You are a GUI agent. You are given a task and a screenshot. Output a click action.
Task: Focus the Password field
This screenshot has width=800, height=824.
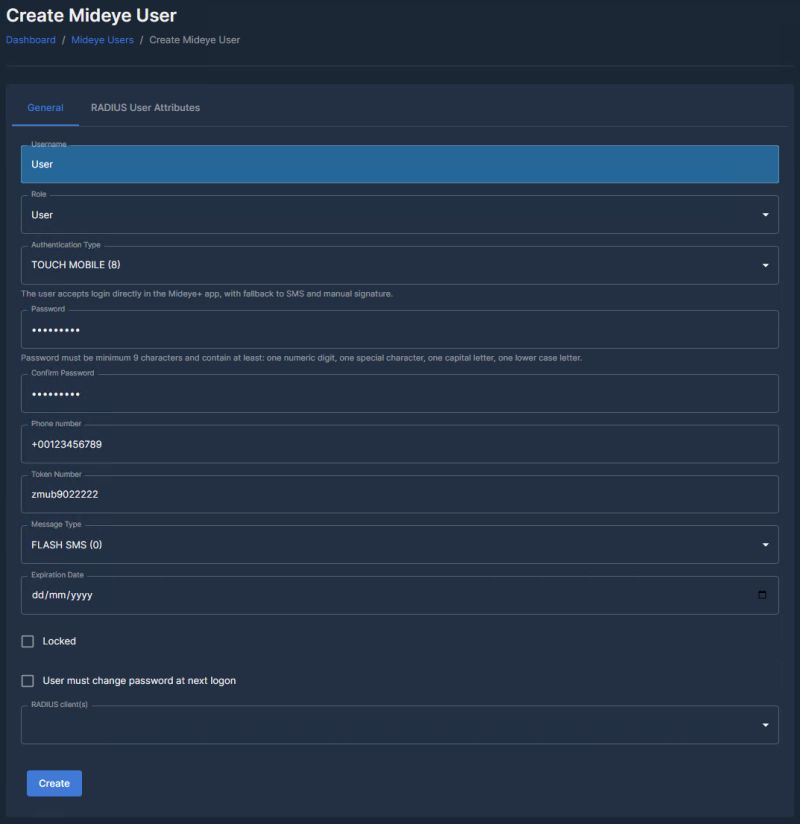click(x=400, y=329)
